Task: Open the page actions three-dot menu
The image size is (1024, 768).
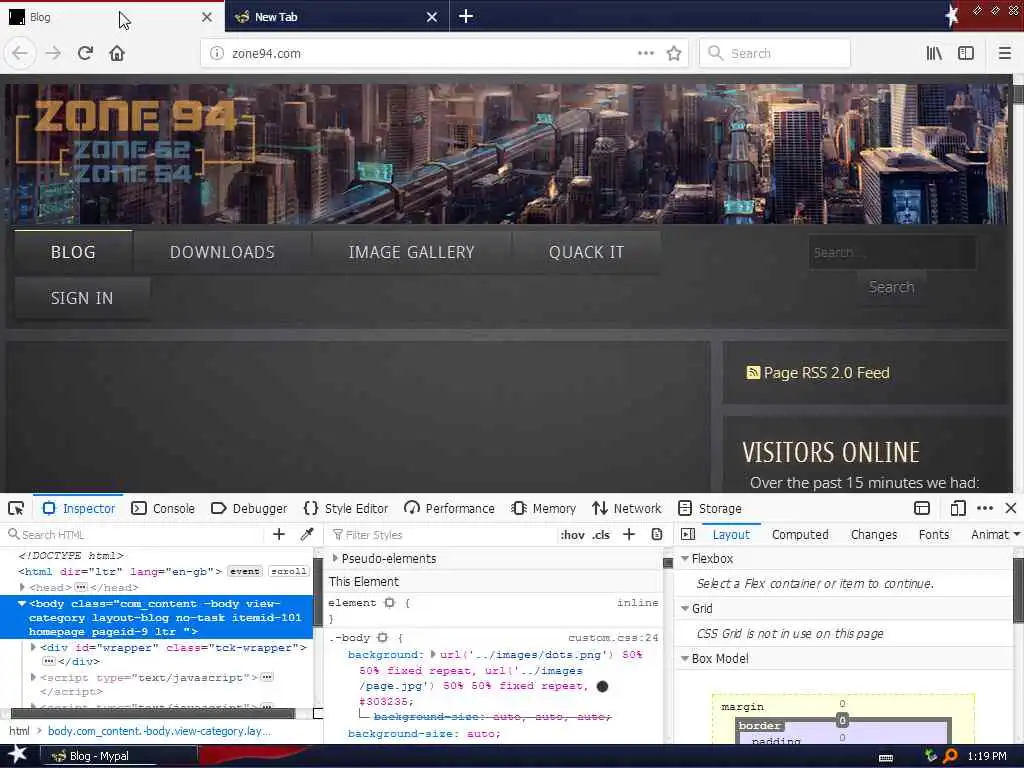Action: (x=645, y=53)
